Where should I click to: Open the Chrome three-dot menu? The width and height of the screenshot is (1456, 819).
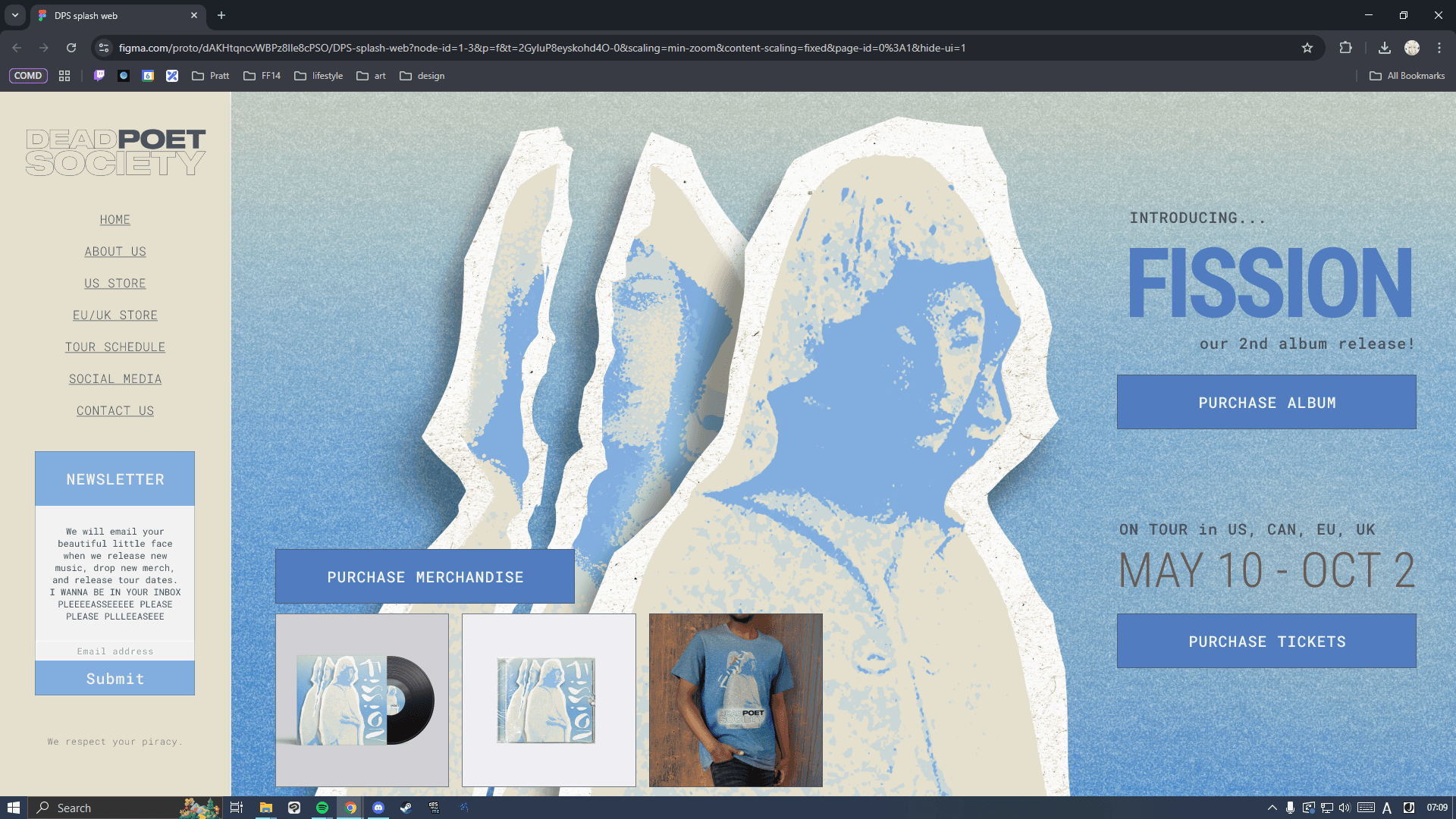1439,48
